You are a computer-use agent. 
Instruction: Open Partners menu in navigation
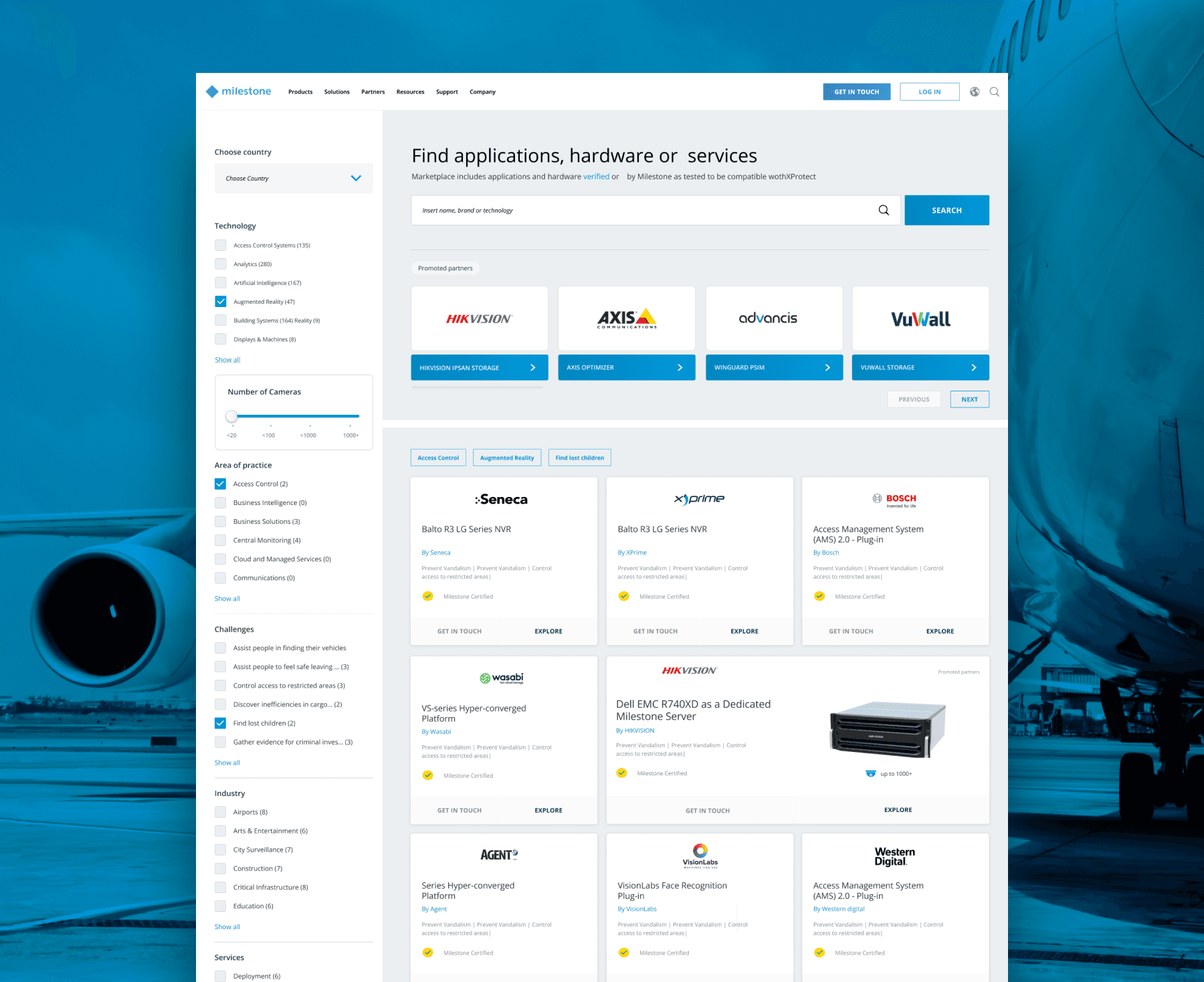click(373, 92)
